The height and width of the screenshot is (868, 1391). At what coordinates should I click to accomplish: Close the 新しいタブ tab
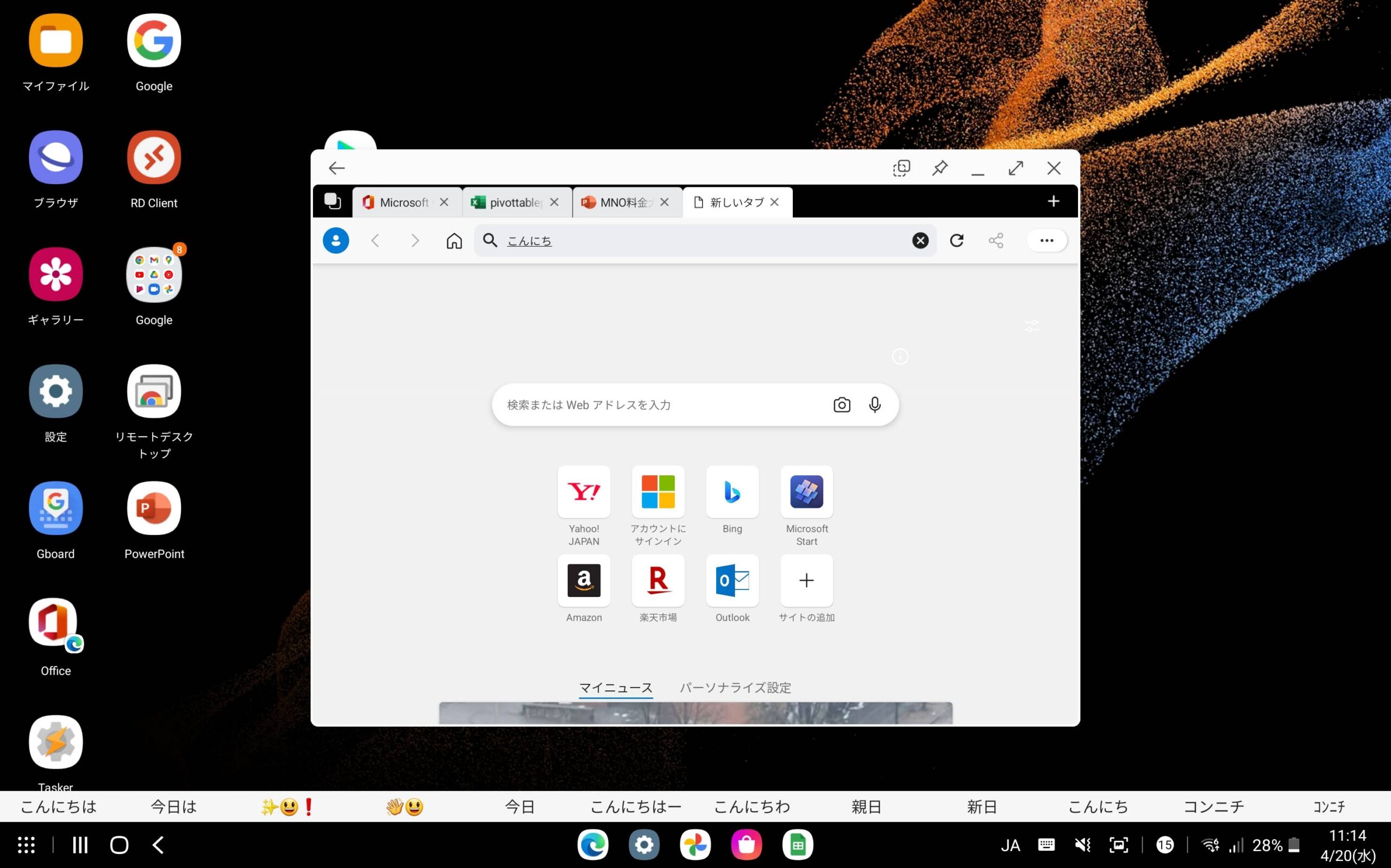[774, 202]
